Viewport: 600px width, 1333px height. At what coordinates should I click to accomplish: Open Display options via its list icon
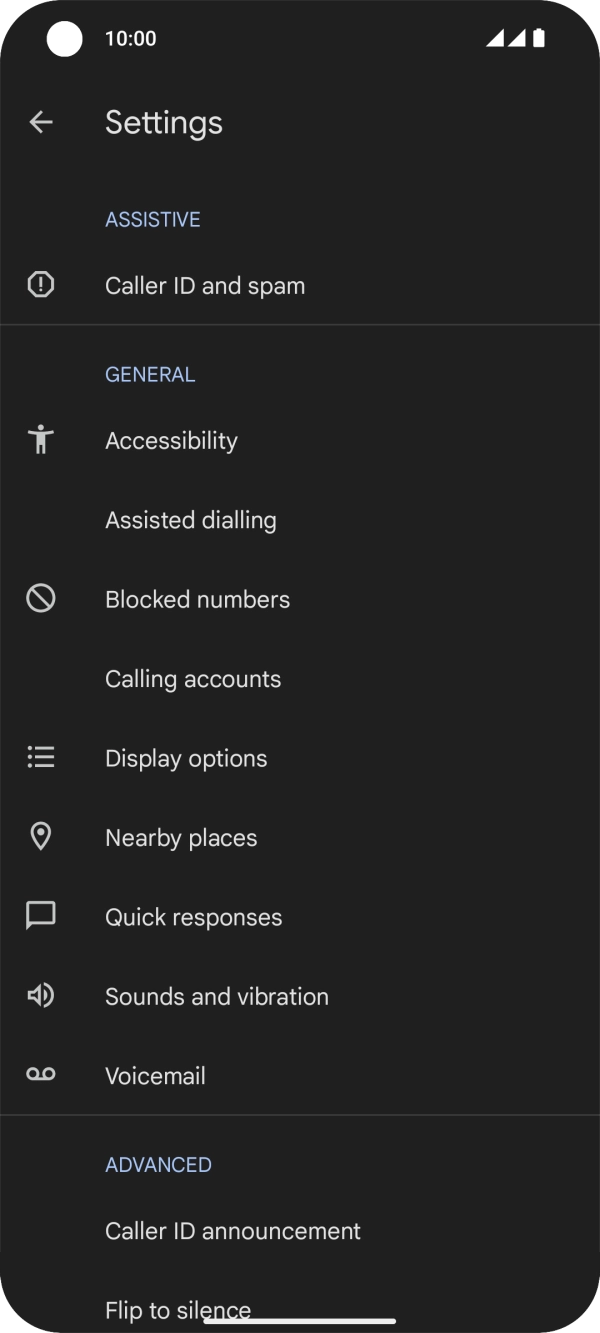point(40,757)
